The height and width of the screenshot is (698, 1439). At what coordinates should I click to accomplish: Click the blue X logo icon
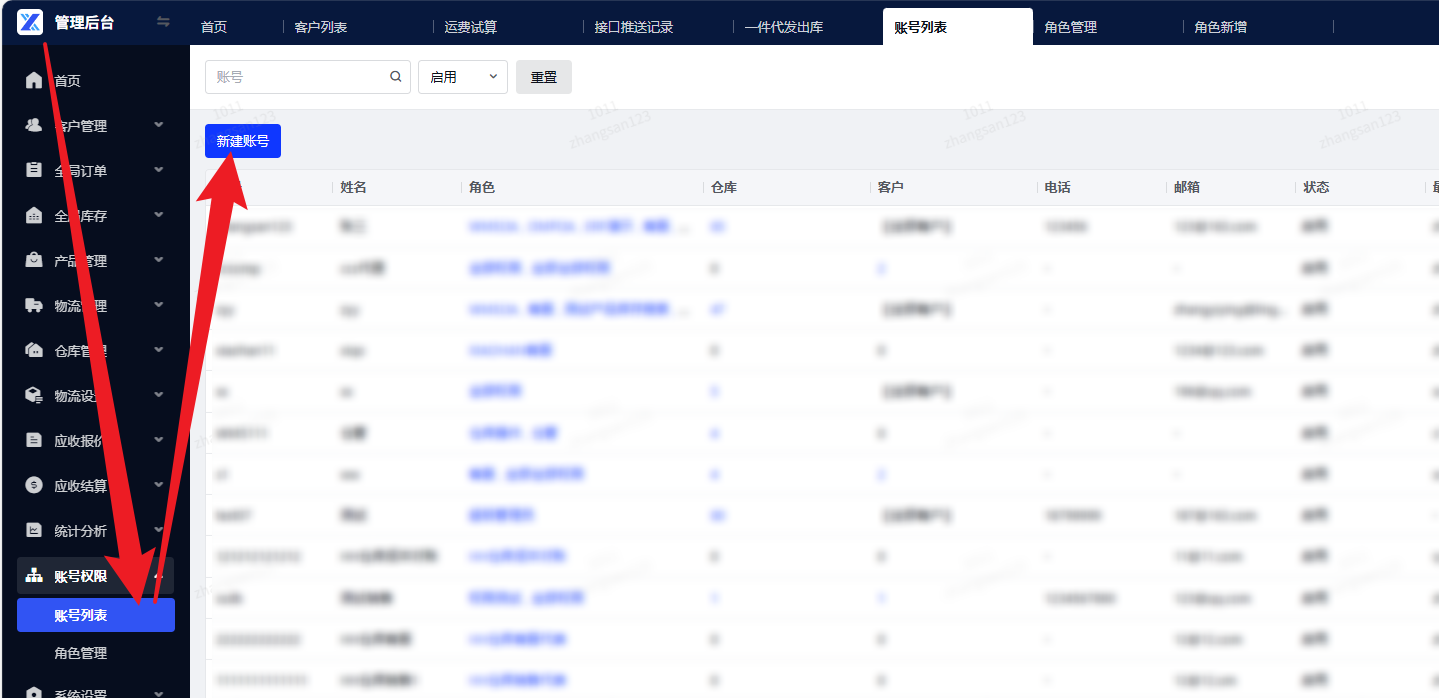tap(30, 22)
